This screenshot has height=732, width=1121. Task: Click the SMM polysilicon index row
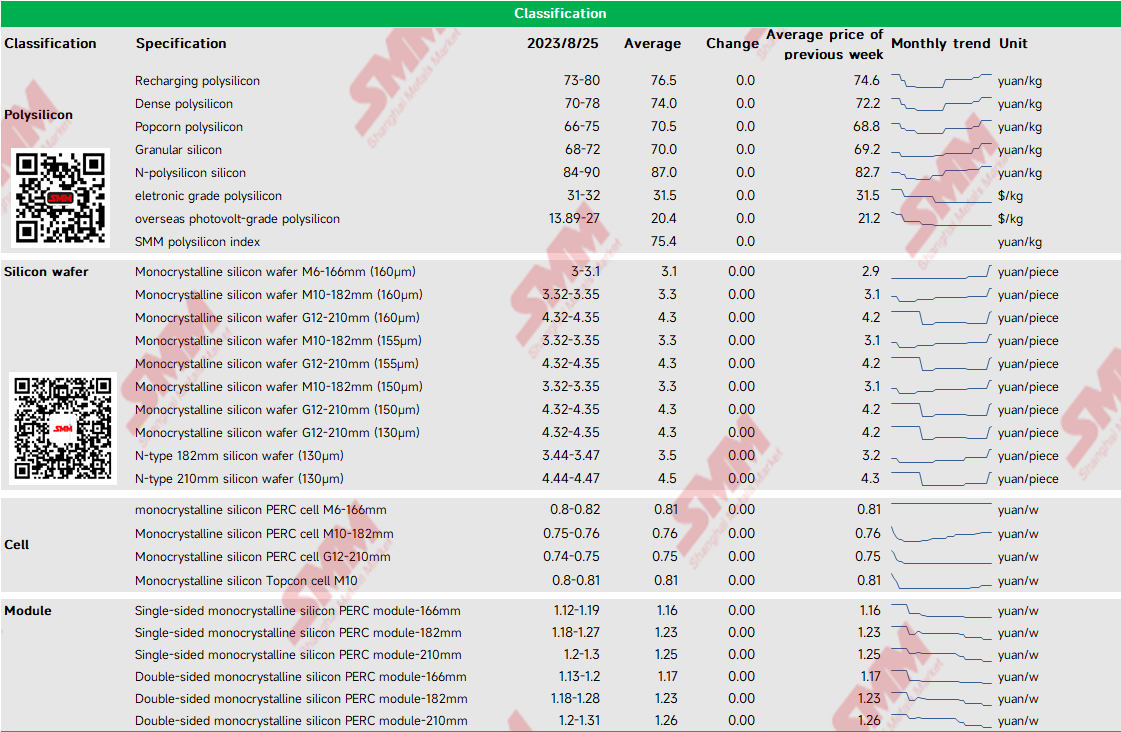[x=560, y=242]
